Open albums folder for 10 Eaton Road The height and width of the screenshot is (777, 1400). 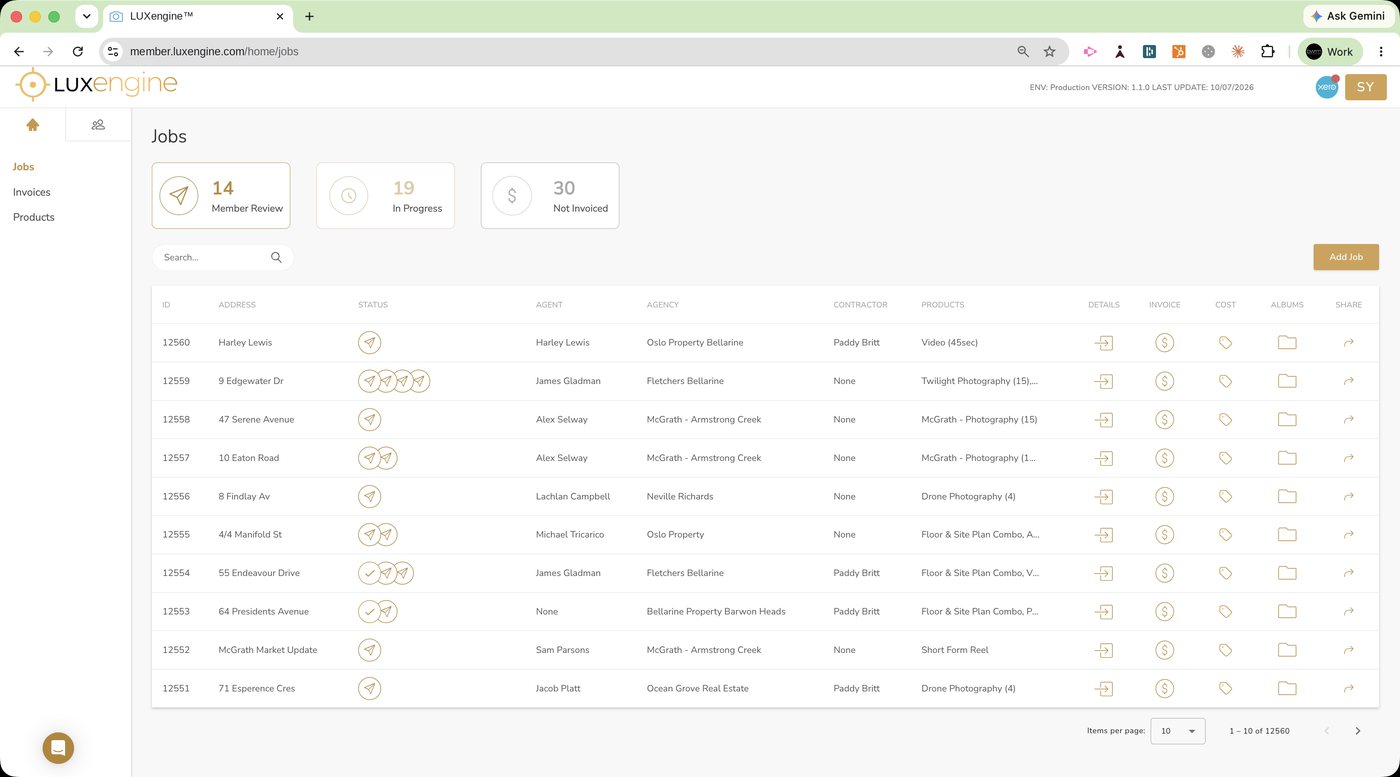point(1287,458)
